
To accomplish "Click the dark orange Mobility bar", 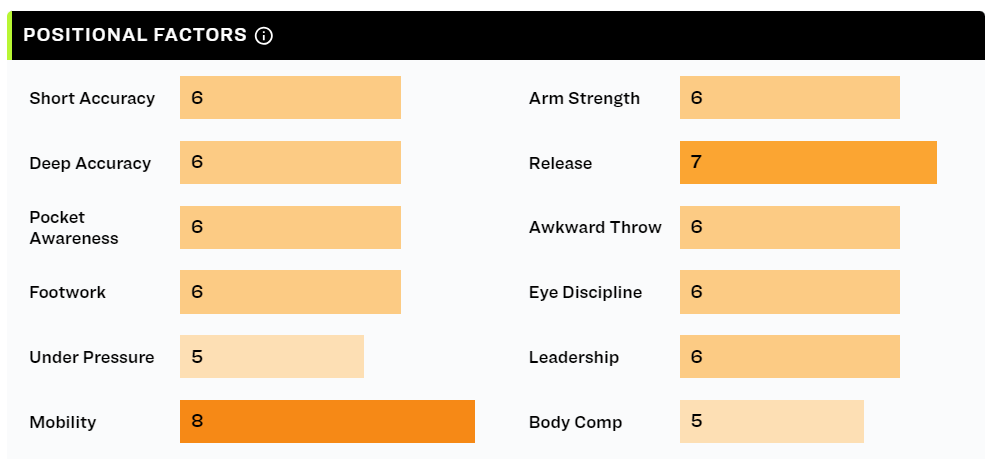I will click(x=327, y=421).
